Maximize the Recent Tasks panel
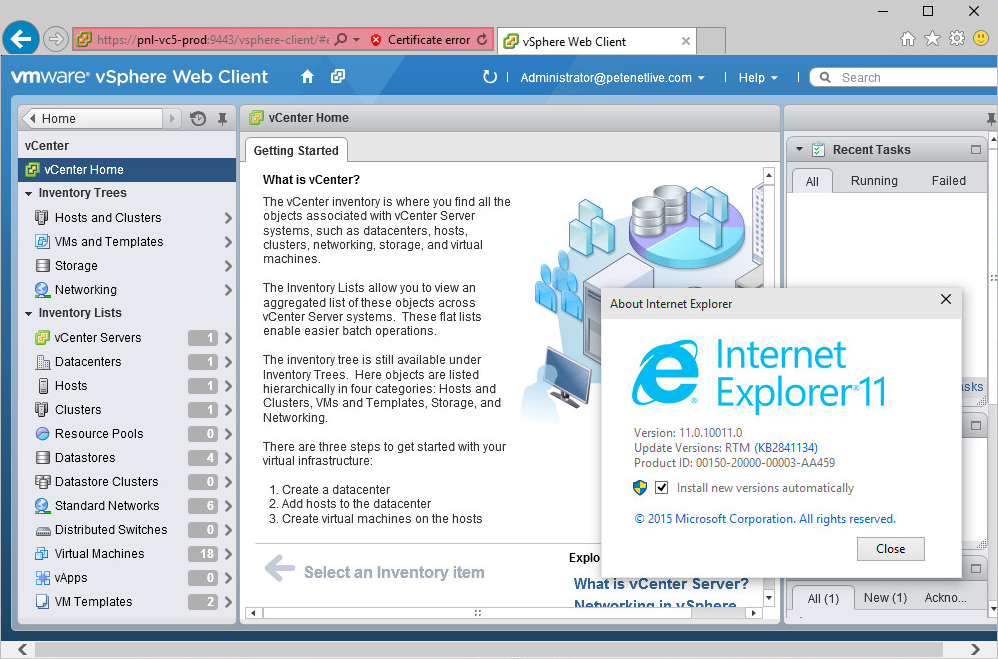998x659 pixels. 976,150
